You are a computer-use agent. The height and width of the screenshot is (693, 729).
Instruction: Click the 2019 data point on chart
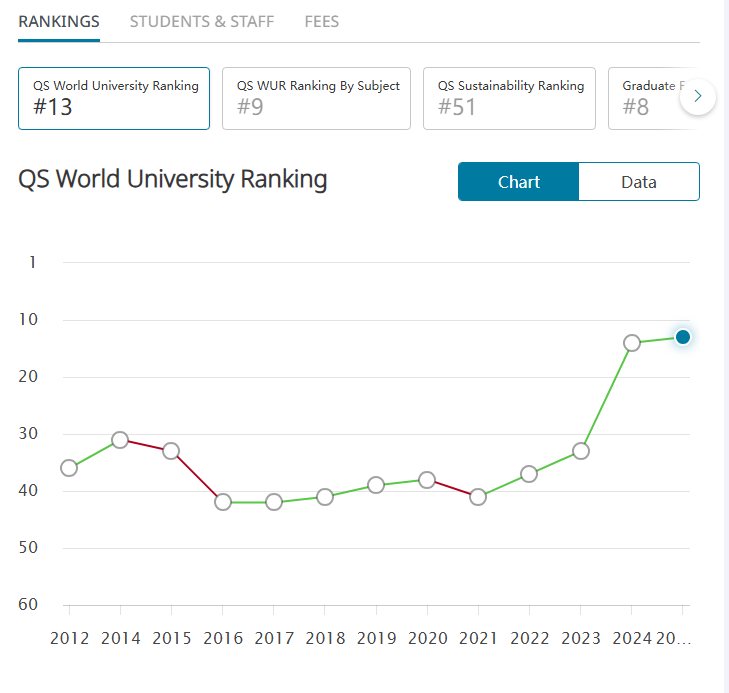click(376, 485)
